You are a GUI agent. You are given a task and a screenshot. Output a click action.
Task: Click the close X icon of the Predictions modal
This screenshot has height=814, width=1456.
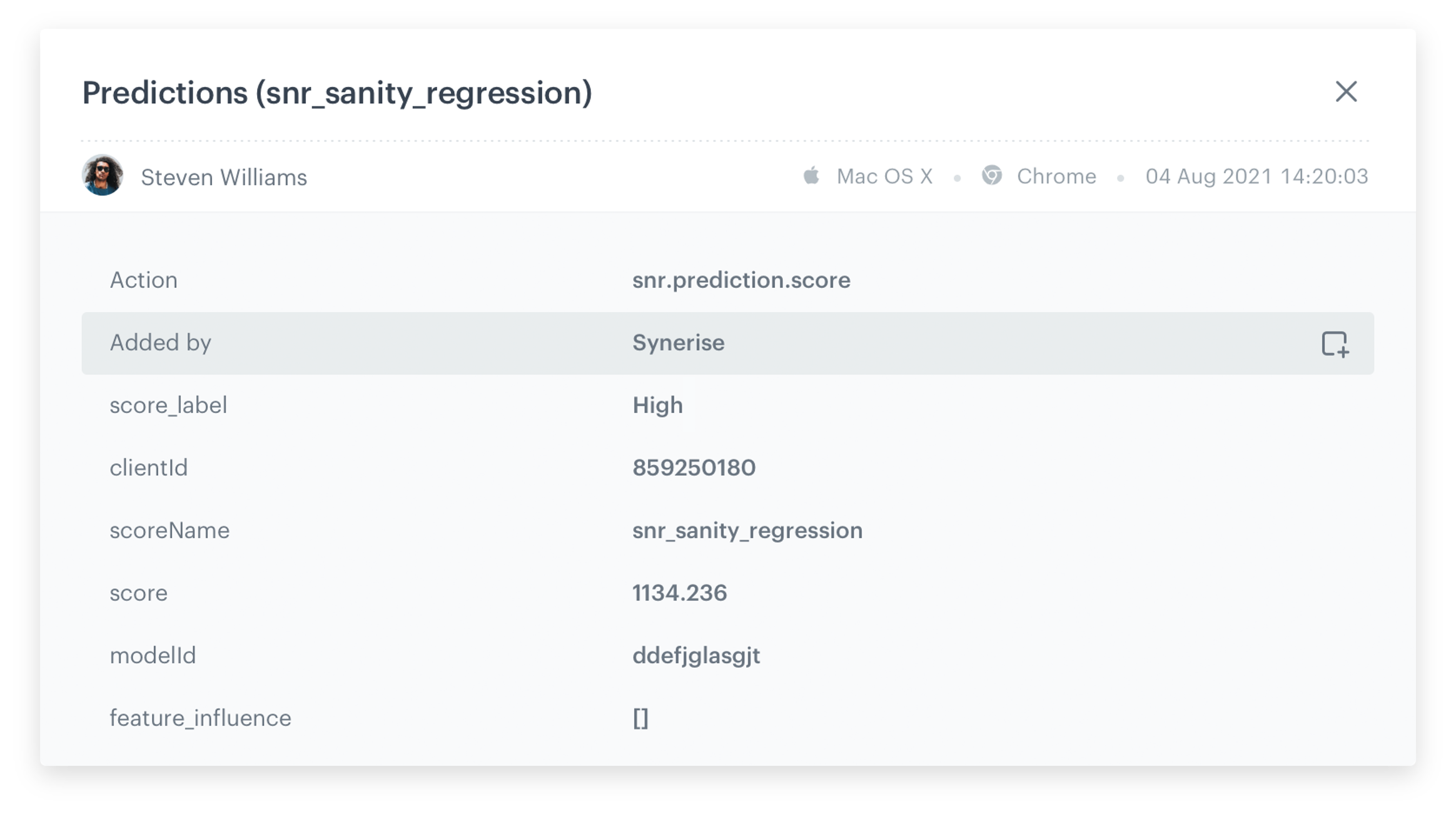[1347, 91]
